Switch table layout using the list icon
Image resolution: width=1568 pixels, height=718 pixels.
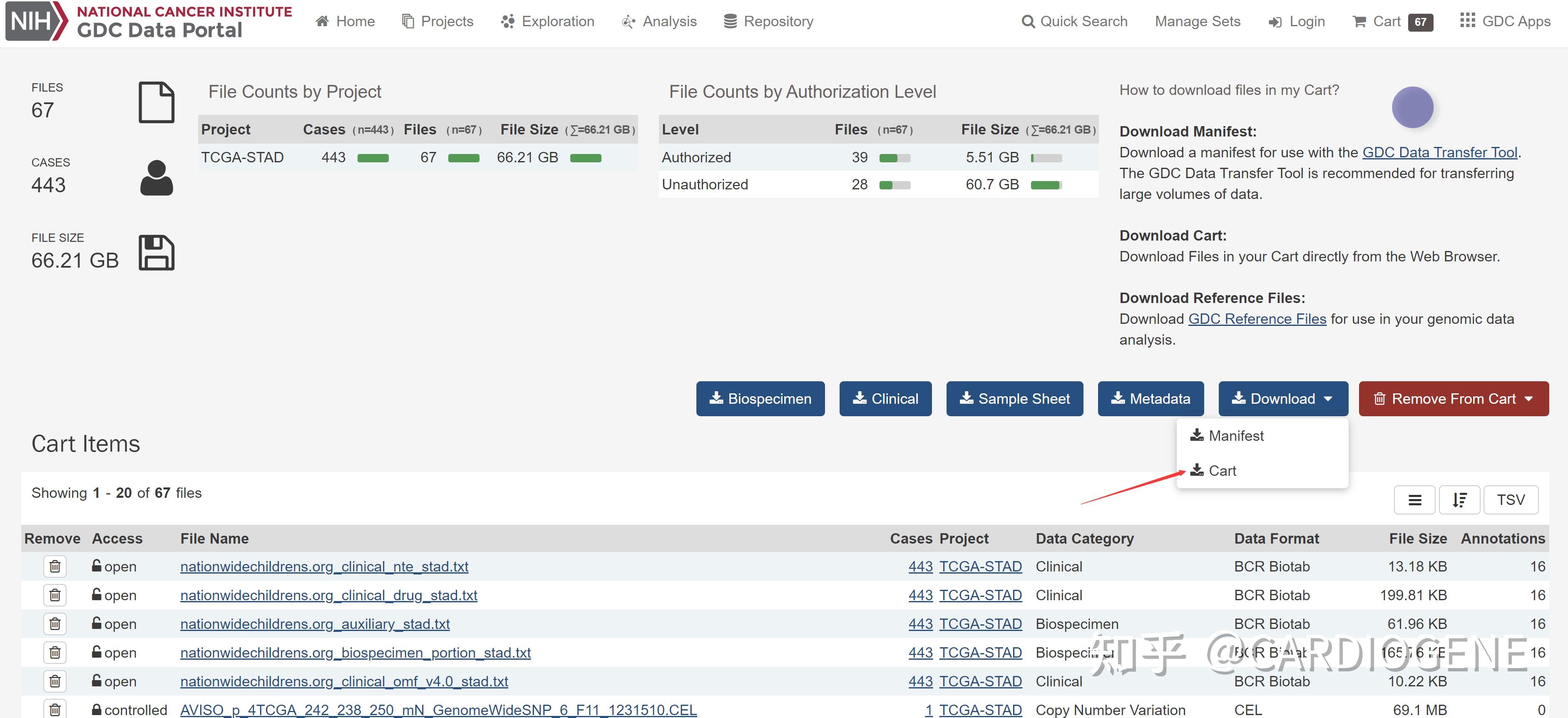pyautogui.click(x=1414, y=499)
